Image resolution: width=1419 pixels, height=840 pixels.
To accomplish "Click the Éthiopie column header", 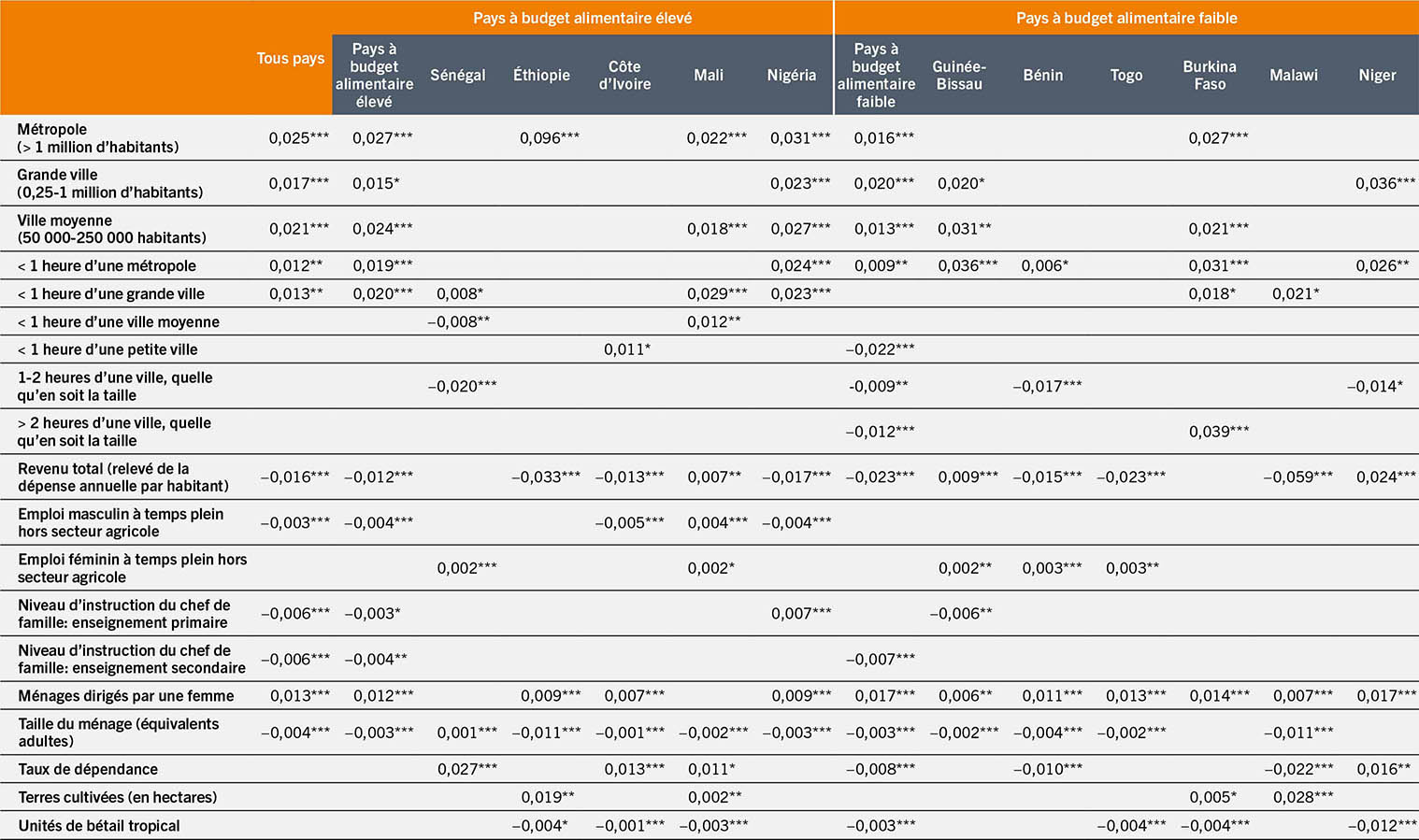I will click(541, 75).
